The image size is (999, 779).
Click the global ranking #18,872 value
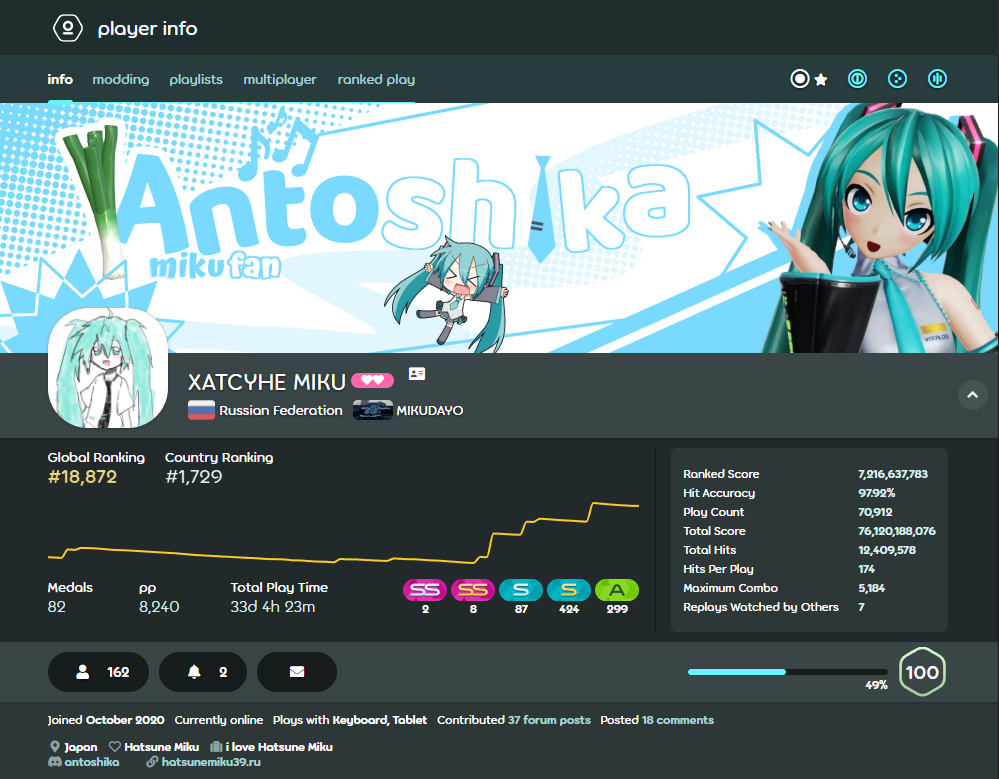coord(82,476)
